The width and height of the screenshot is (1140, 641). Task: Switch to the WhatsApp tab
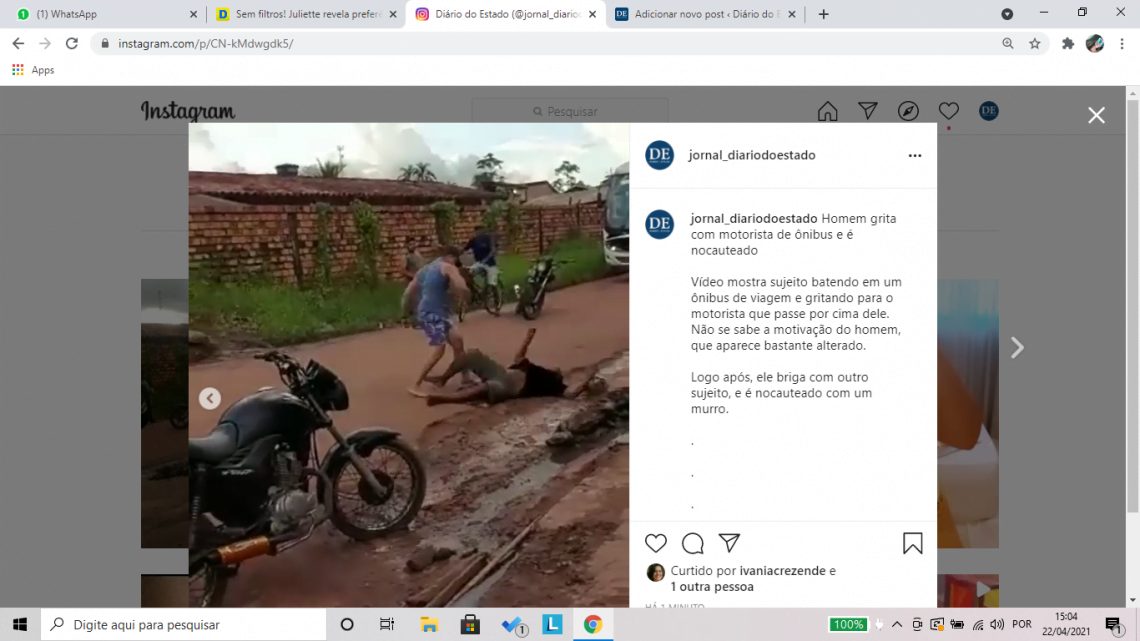click(102, 14)
